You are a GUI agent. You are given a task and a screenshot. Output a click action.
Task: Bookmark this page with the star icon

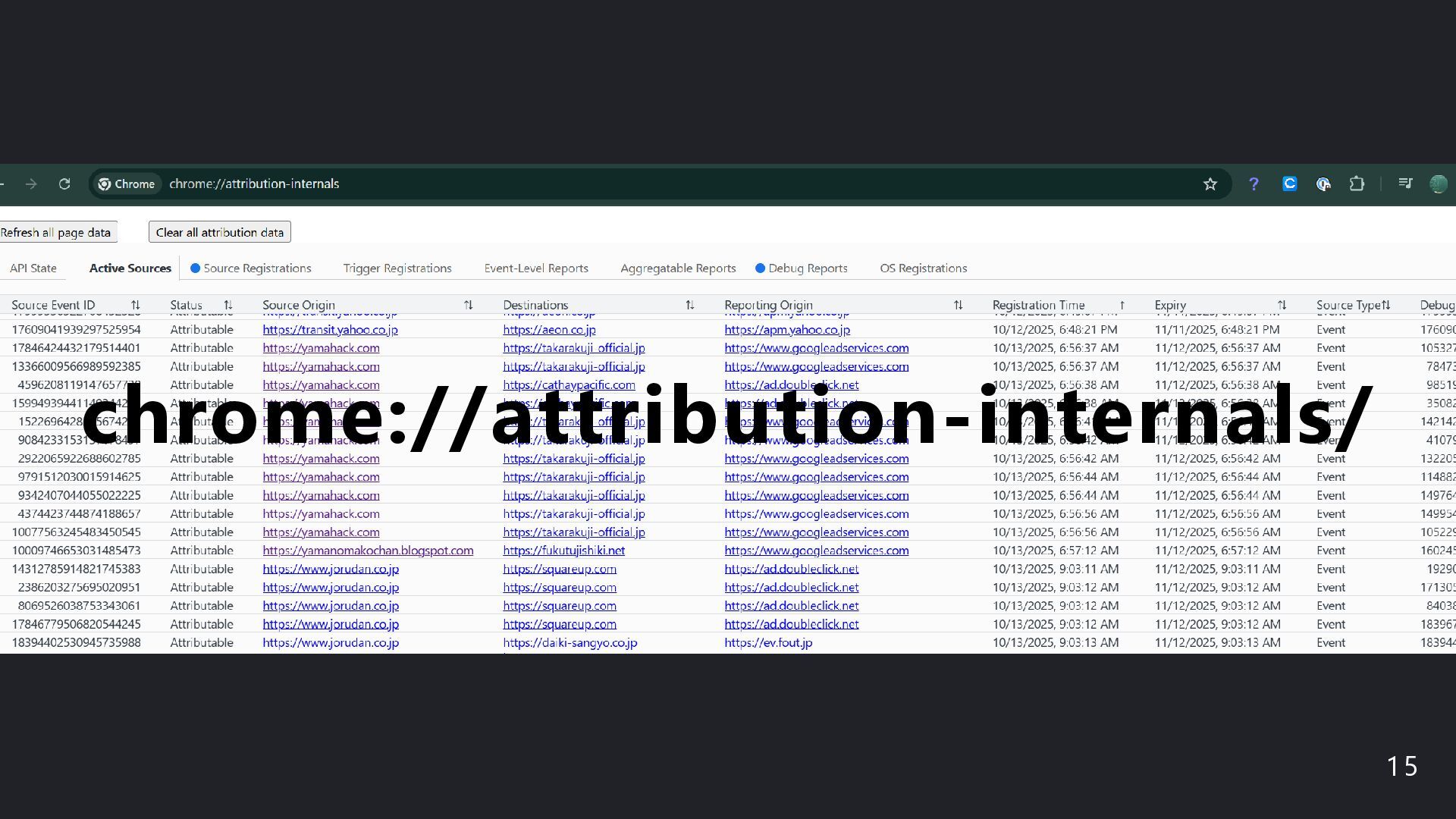[x=1210, y=184]
